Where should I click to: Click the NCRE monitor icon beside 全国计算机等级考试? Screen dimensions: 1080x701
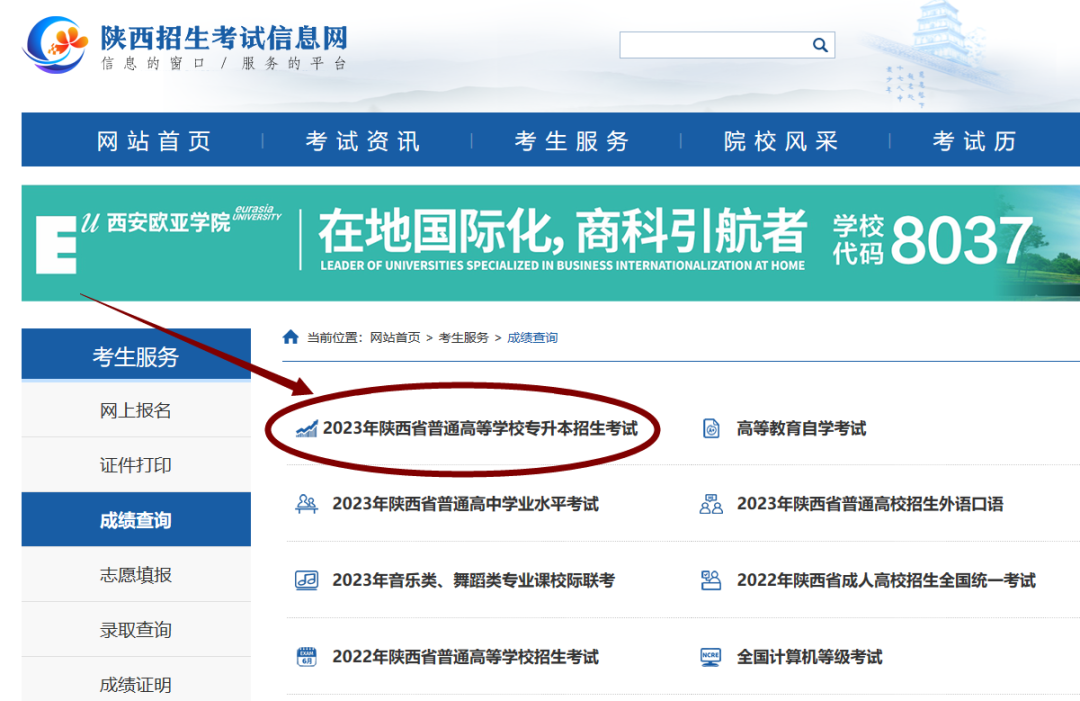click(x=711, y=657)
